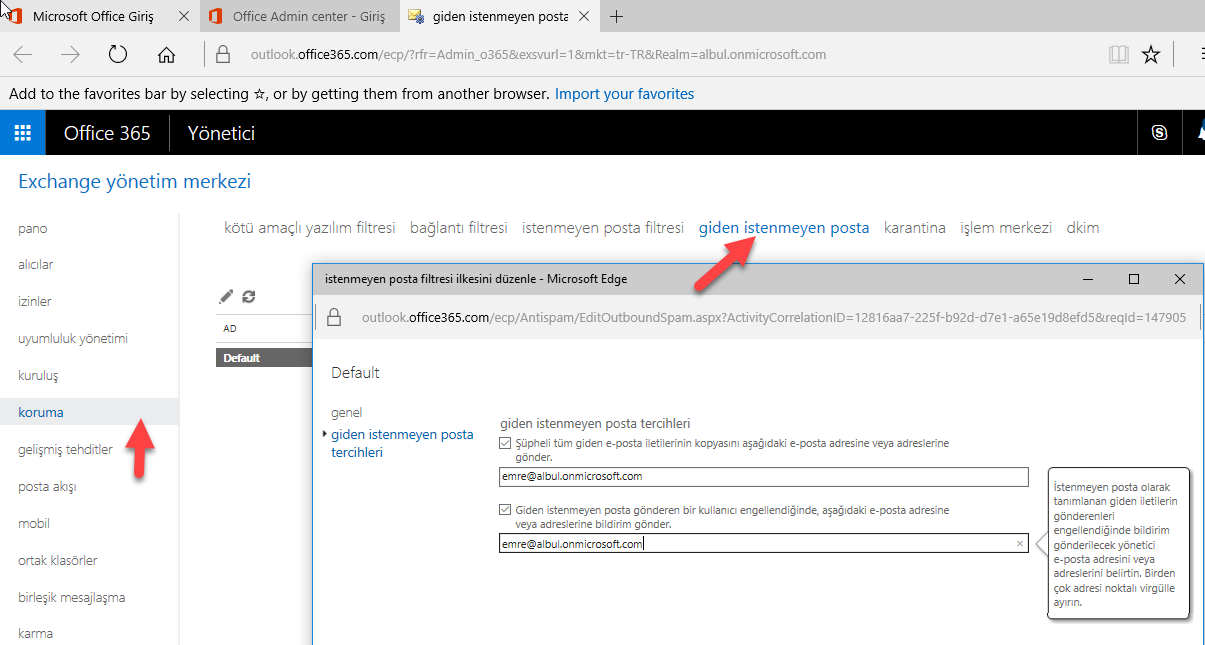Select alıcılar in left navigation
The width and height of the screenshot is (1205, 645).
(36, 265)
